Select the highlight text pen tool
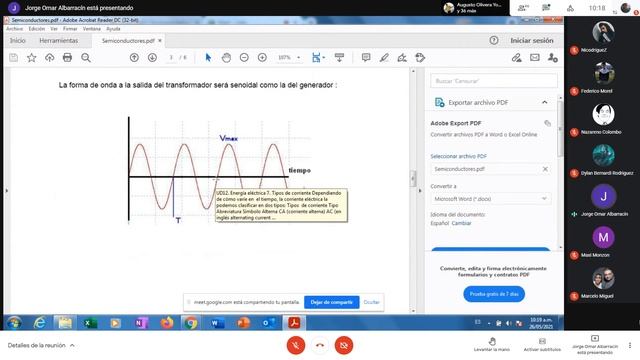This screenshot has height=360, width=640. click(384, 58)
